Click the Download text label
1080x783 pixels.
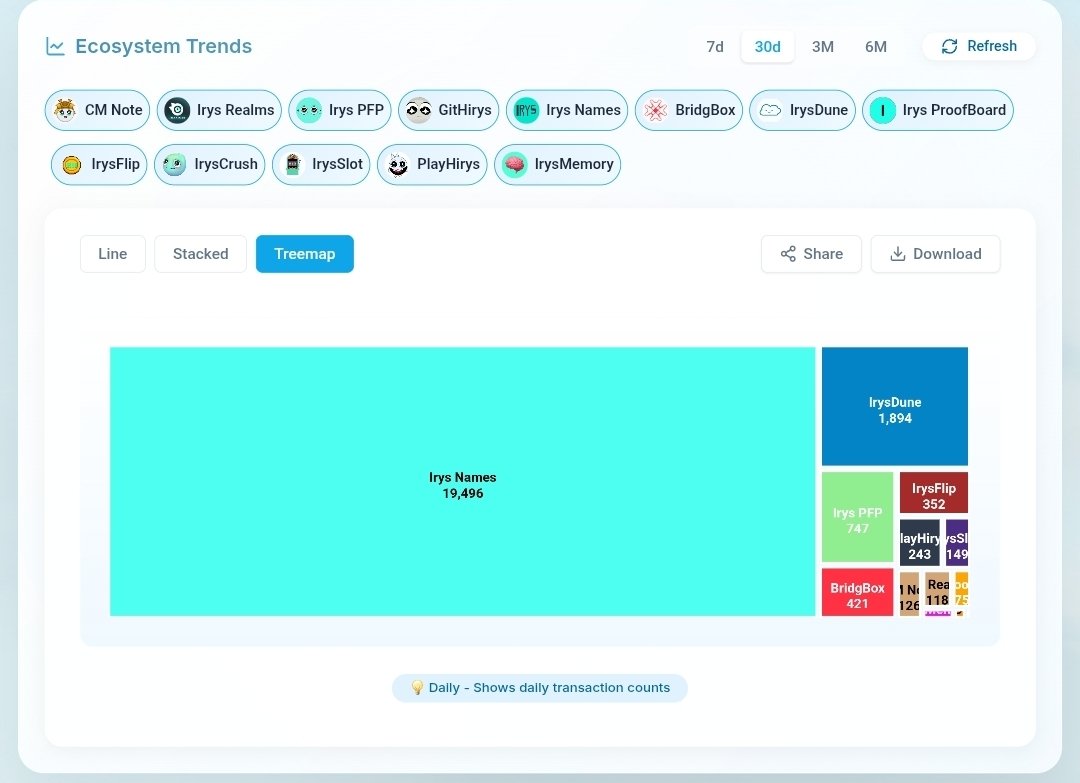[x=947, y=254]
